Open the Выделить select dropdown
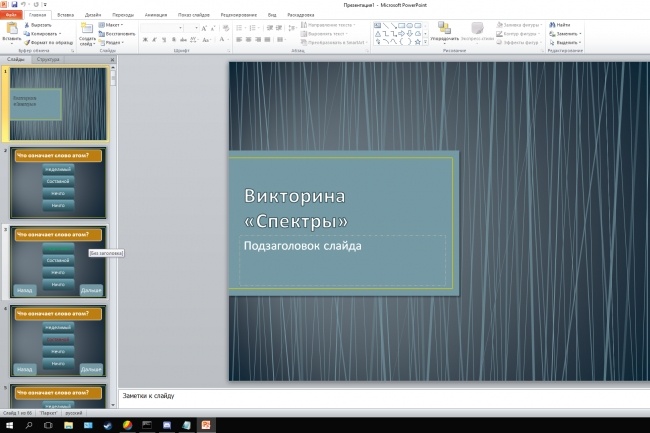The width and height of the screenshot is (650, 433). coord(565,42)
